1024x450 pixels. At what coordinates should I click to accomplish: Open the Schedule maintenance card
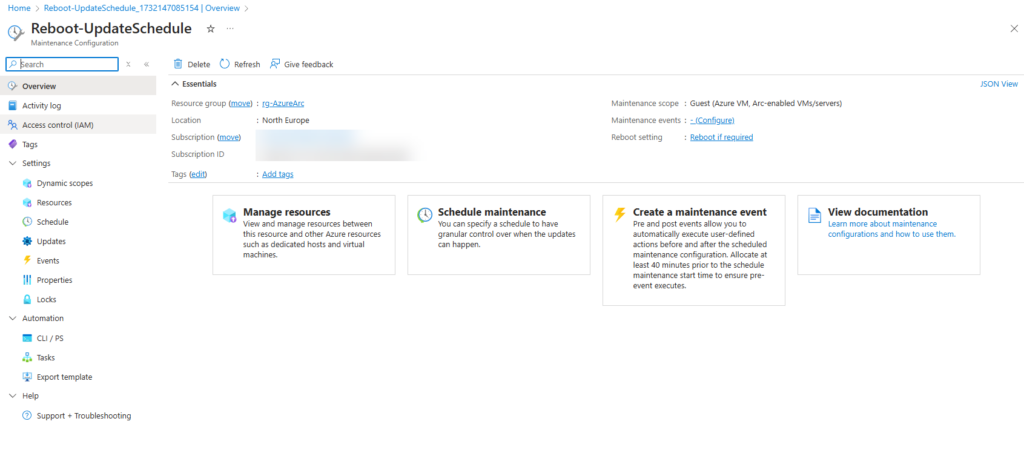coord(499,234)
